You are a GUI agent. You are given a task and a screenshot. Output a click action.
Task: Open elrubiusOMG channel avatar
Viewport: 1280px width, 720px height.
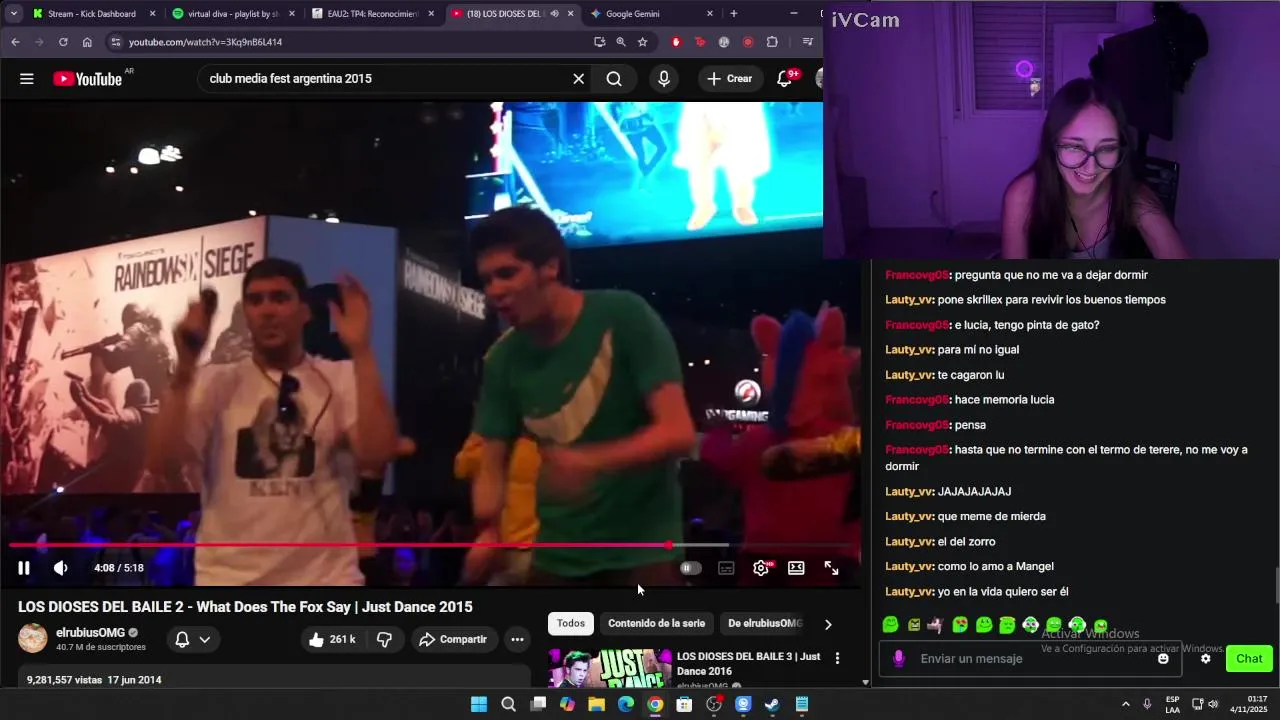tap(33, 639)
